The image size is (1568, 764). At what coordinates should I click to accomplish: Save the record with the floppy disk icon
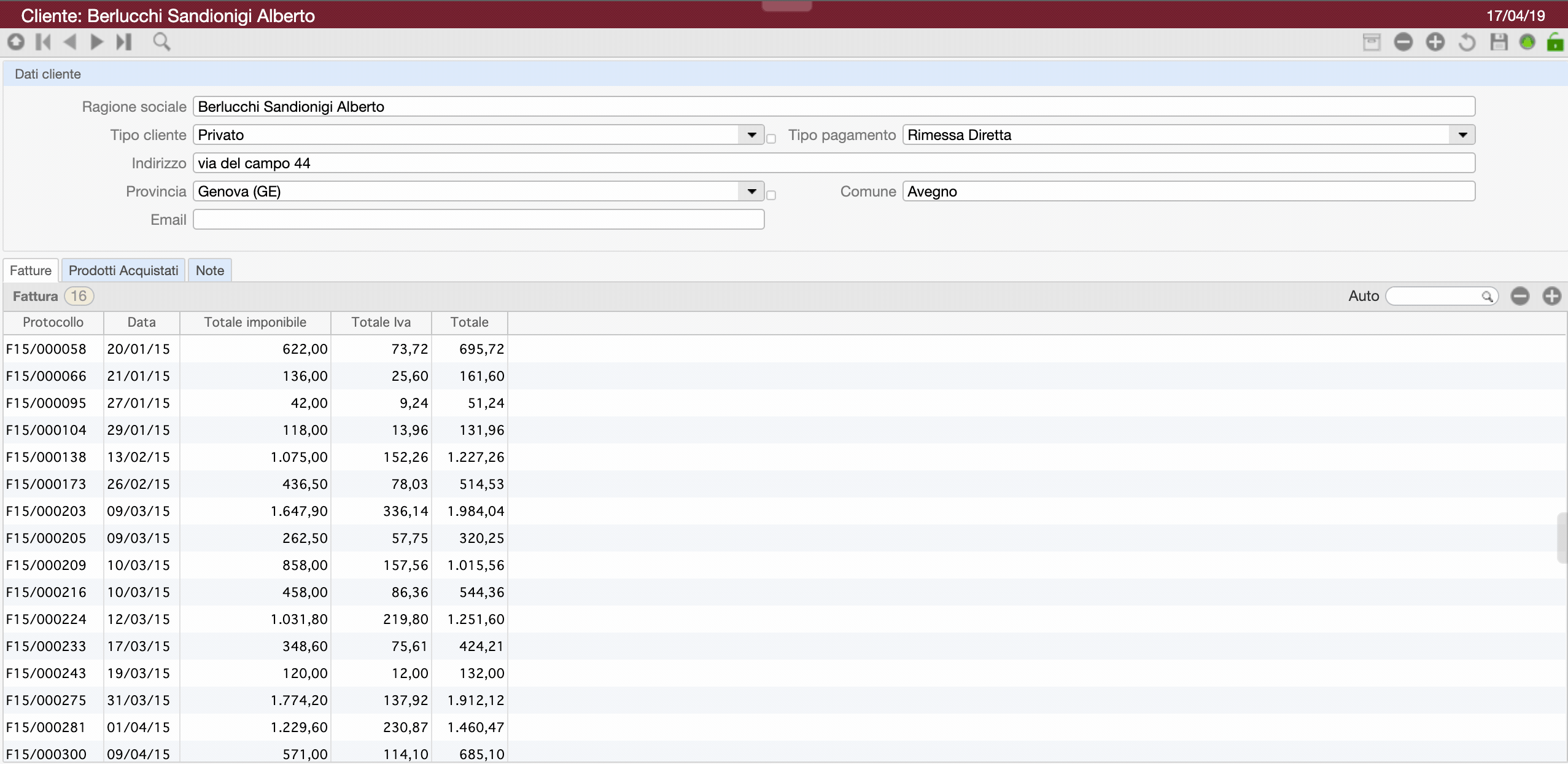[x=1499, y=42]
